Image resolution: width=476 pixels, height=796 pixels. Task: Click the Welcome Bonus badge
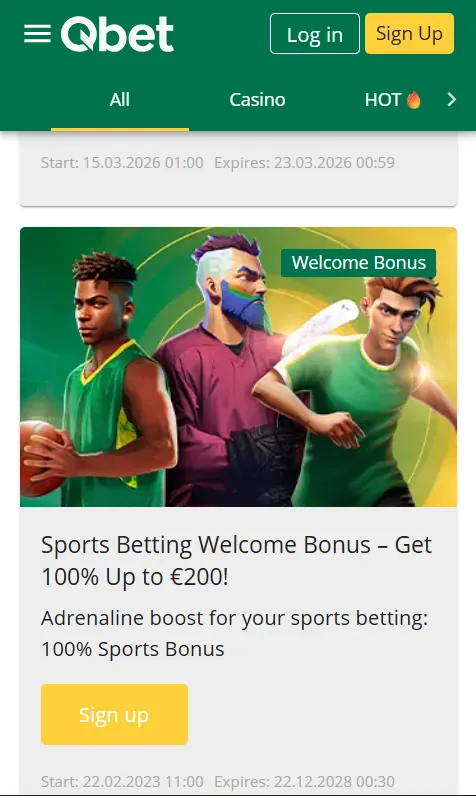click(x=358, y=263)
